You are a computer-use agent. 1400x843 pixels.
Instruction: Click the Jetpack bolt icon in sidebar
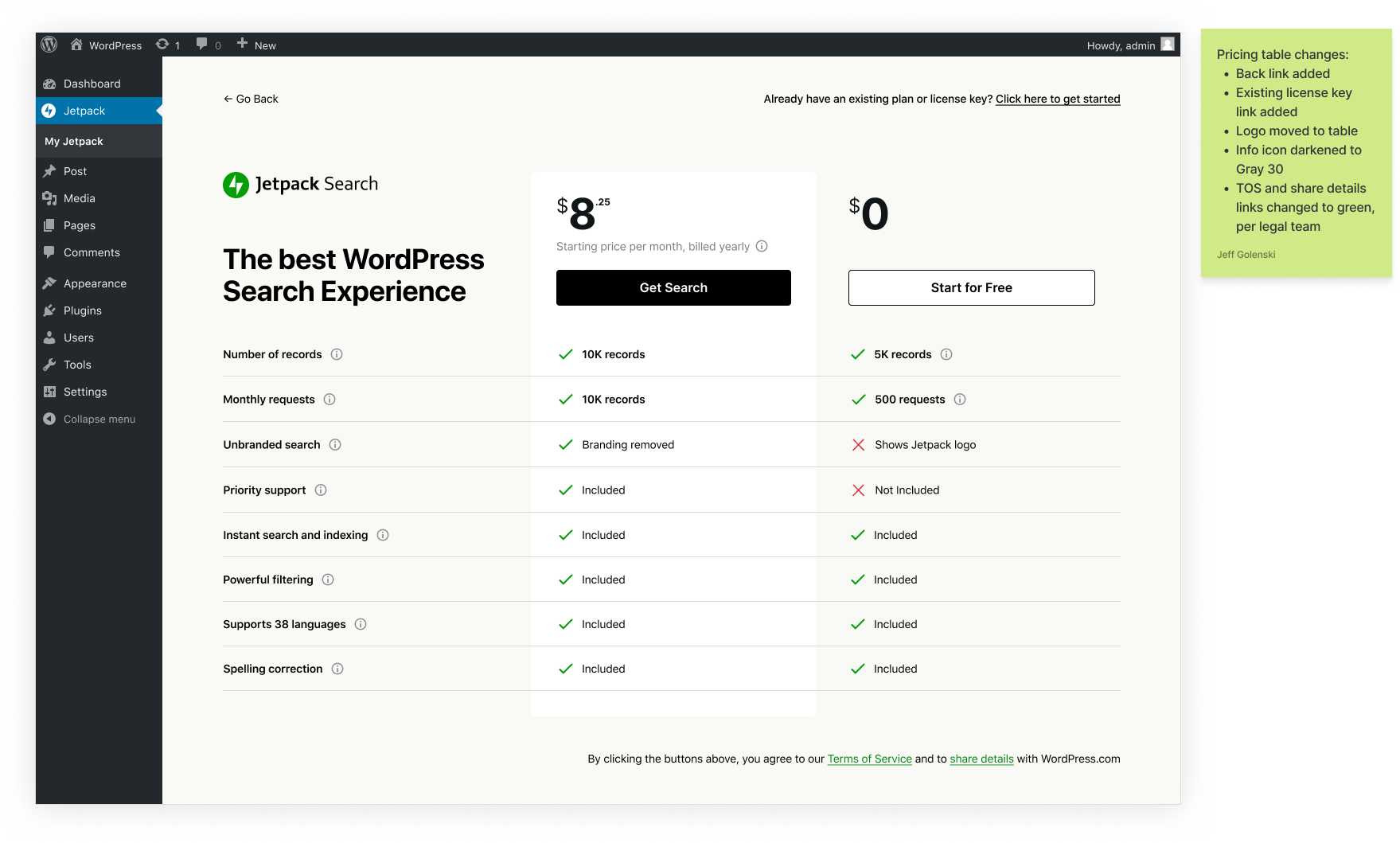click(49, 111)
